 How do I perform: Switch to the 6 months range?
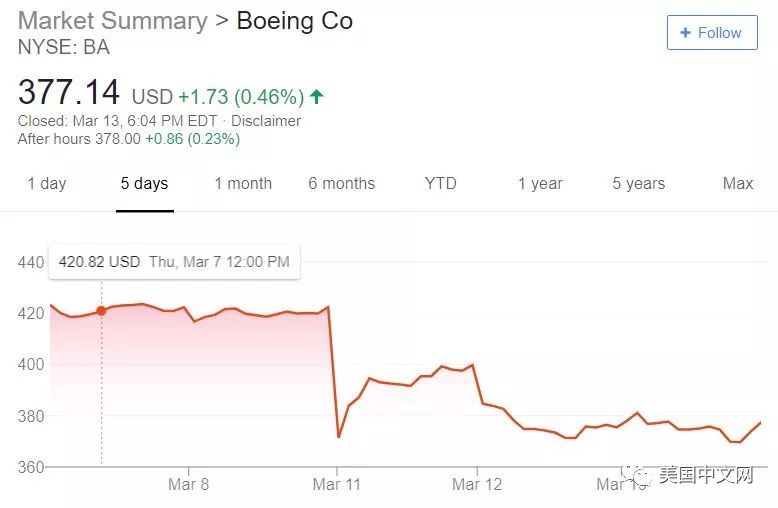[341, 183]
